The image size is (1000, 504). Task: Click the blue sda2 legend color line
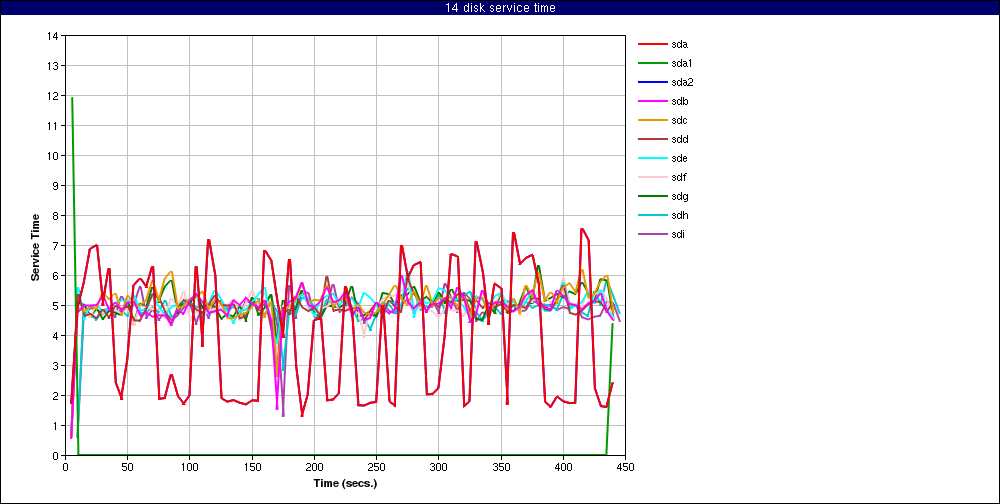(651, 82)
